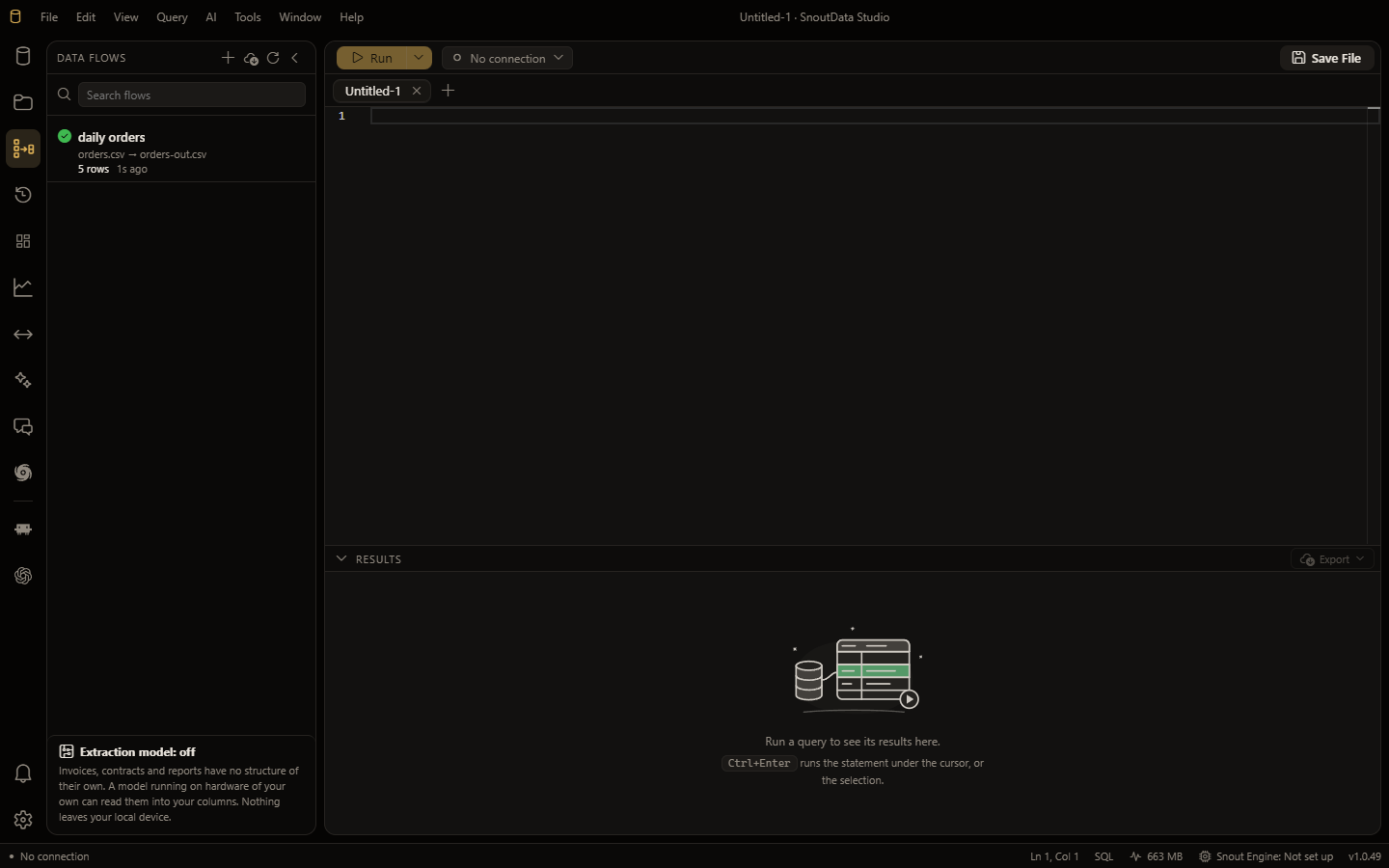The width and height of the screenshot is (1389, 868).
Task: Open the dashboard grid sidebar icon
Action: (x=23, y=241)
